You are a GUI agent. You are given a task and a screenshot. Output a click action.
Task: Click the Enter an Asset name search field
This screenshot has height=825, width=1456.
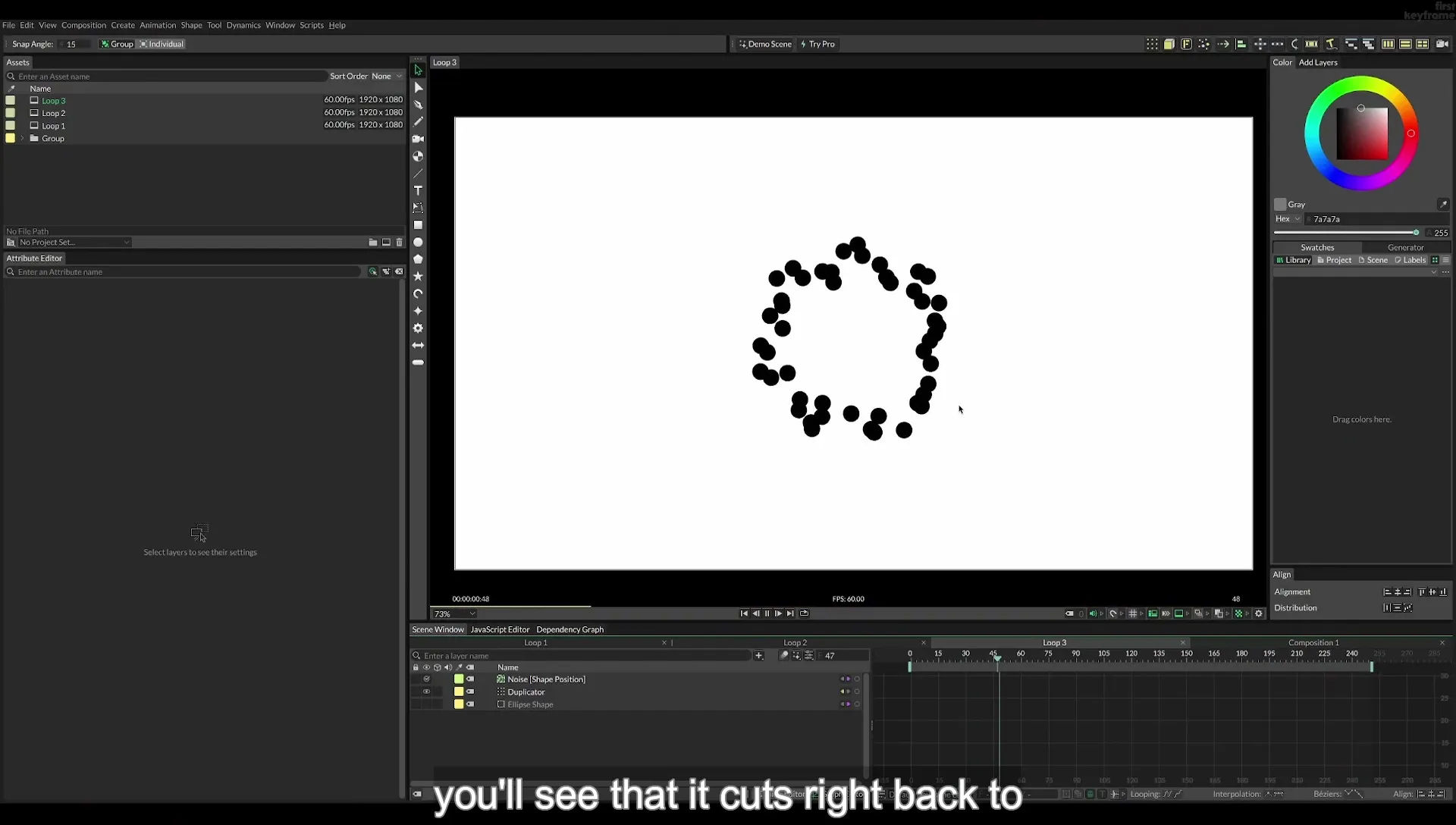point(167,76)
